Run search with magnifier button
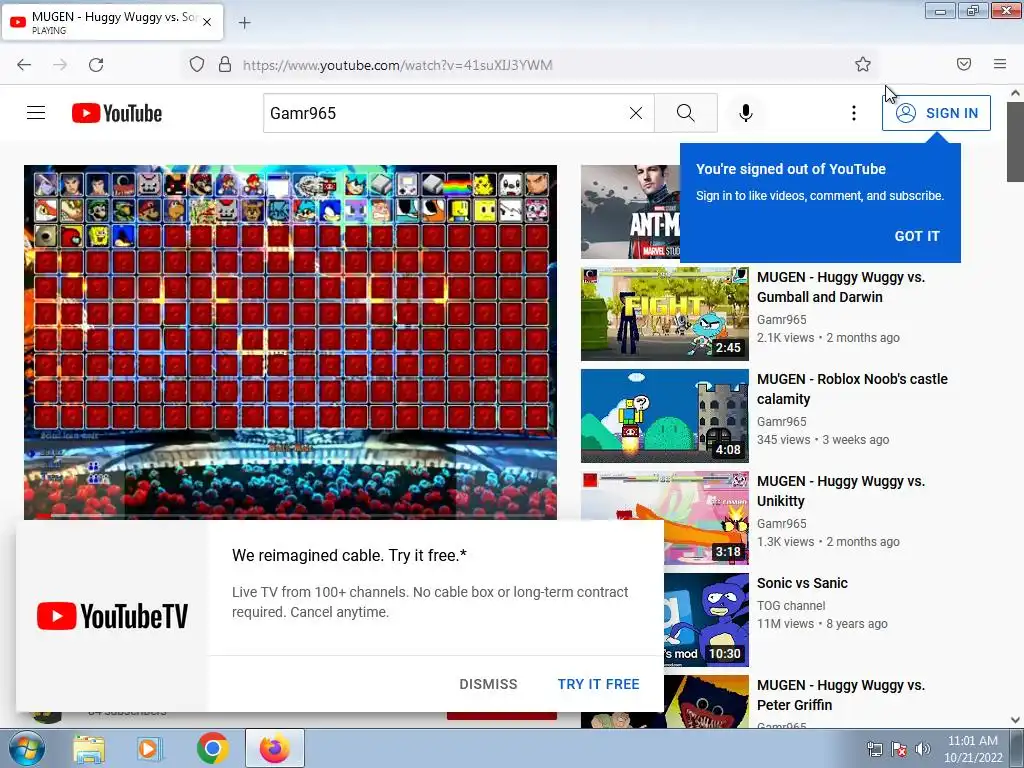This screenshot has height=768, width=1024. [x=686, y=113]
